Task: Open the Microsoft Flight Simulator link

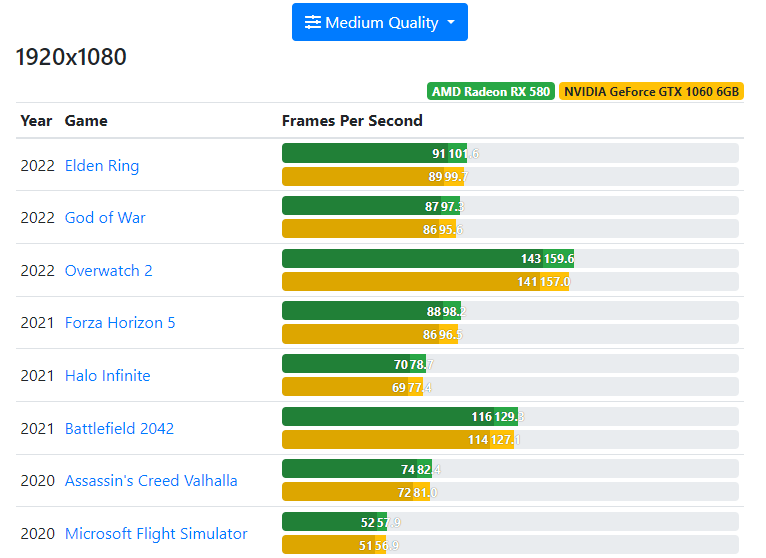Action: pyautogui.click(x=156, y=534)
